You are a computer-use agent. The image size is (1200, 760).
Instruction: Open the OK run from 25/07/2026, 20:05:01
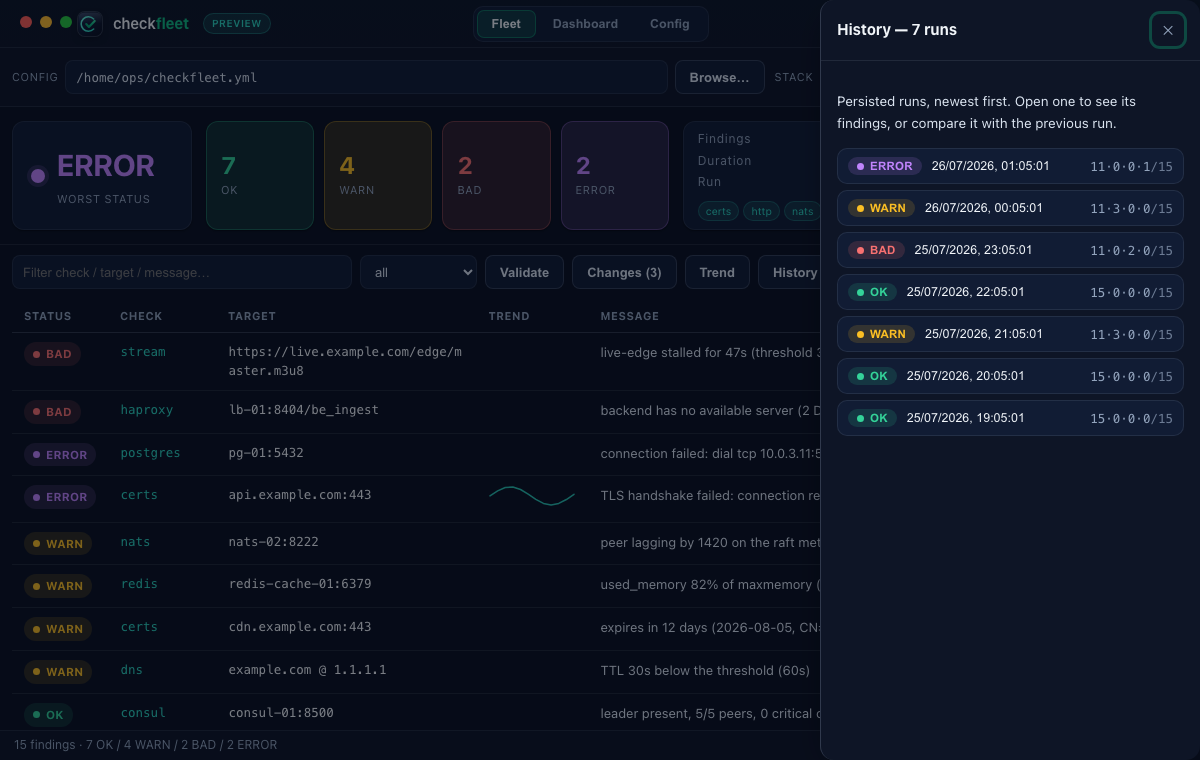pos(1010,376)
